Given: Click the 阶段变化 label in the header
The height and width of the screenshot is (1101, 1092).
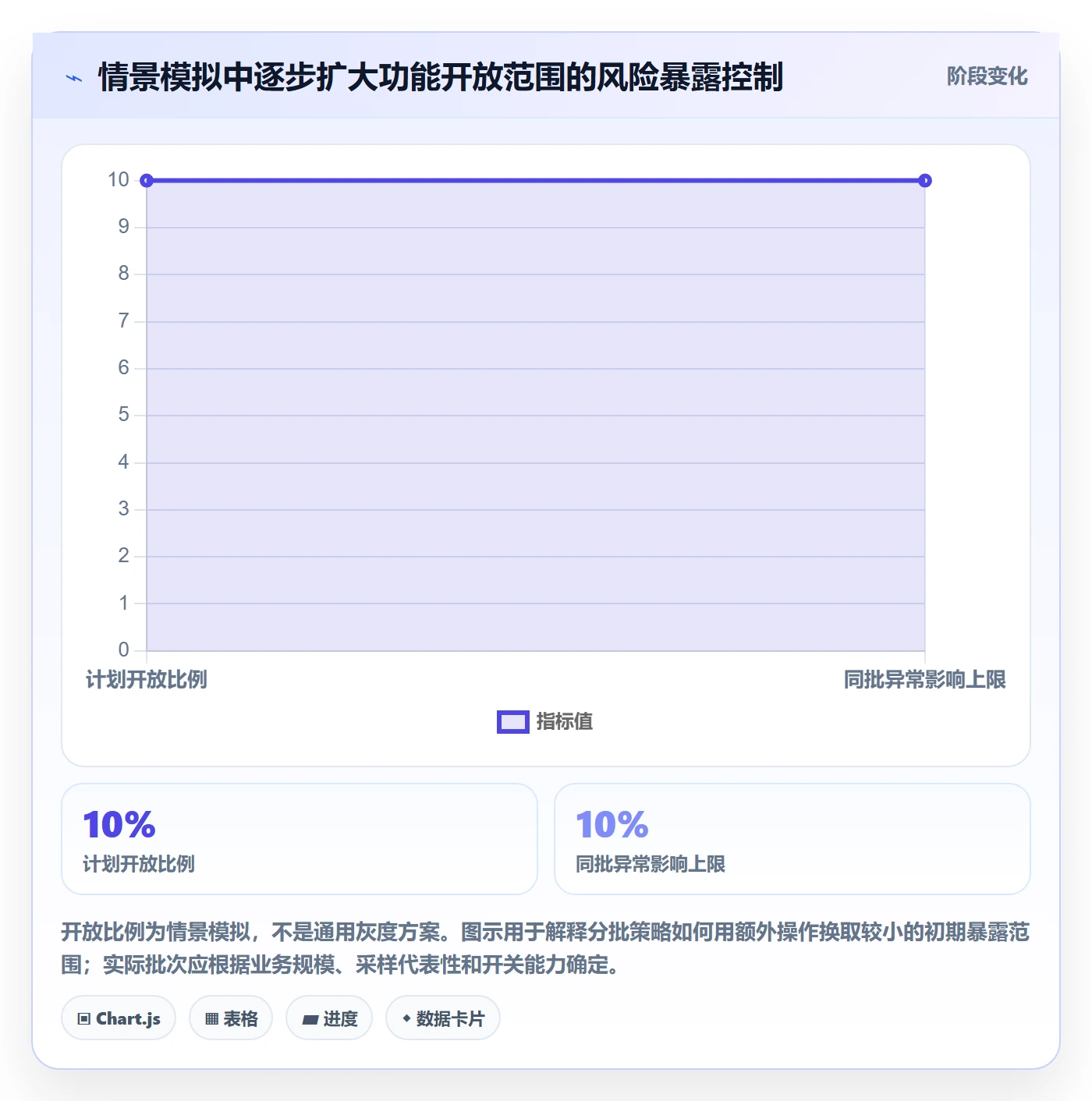Looking at the screenshot, I should (x=987, y=76).
